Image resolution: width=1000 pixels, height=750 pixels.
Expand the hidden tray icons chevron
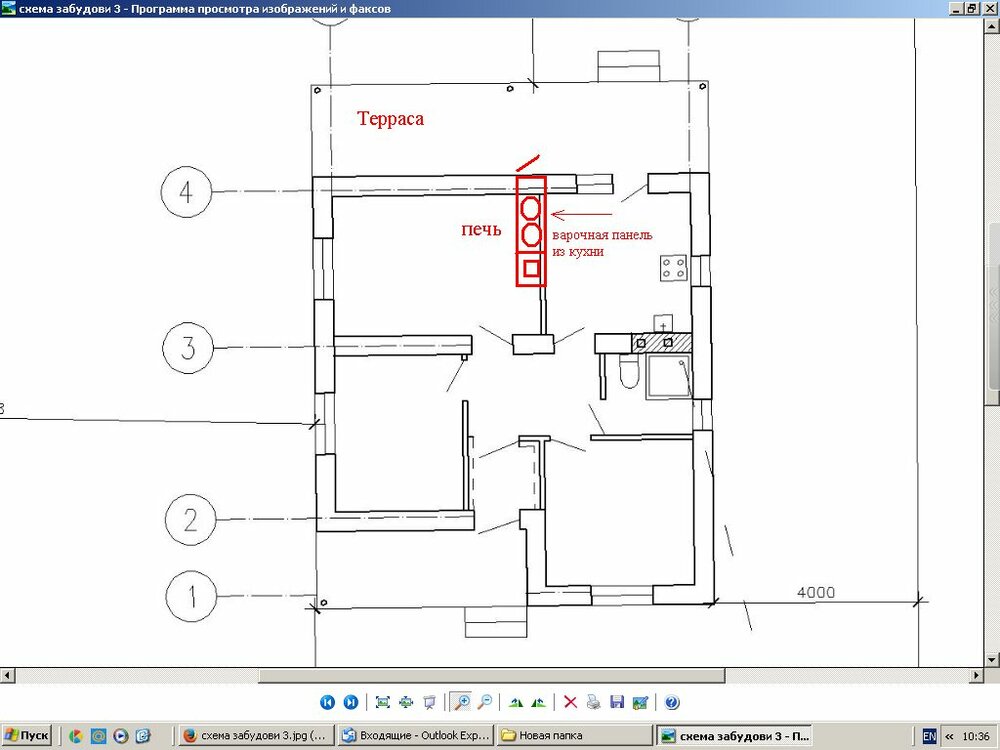[948, 736]
